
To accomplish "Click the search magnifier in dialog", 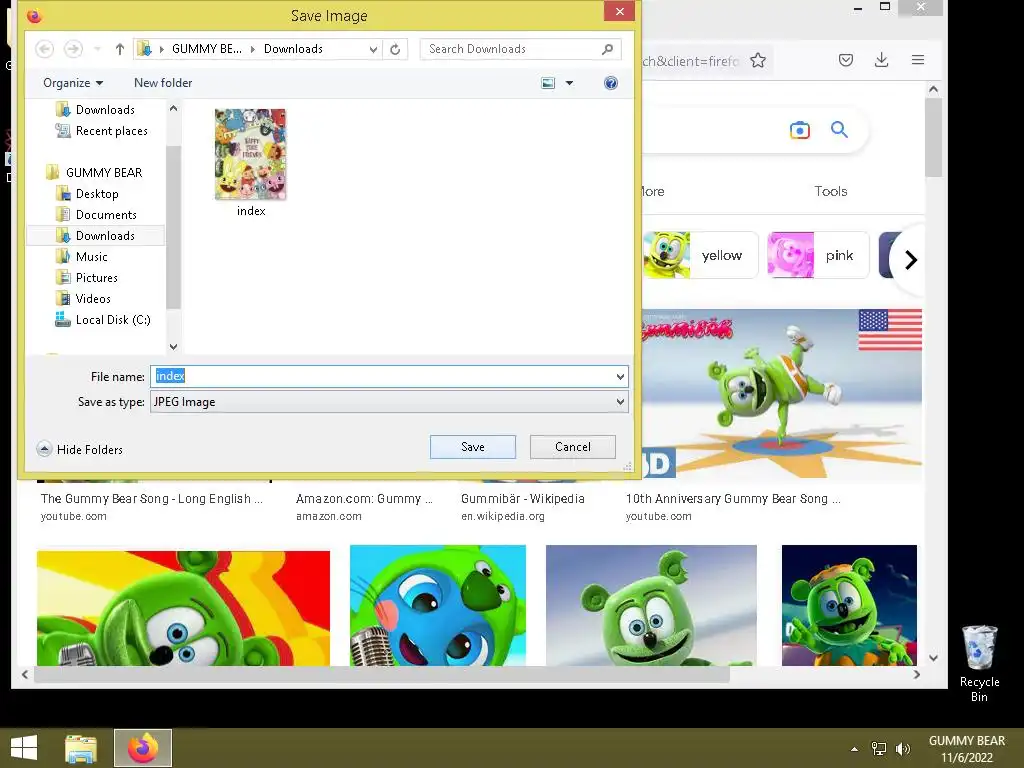I will tap(607, 49).
